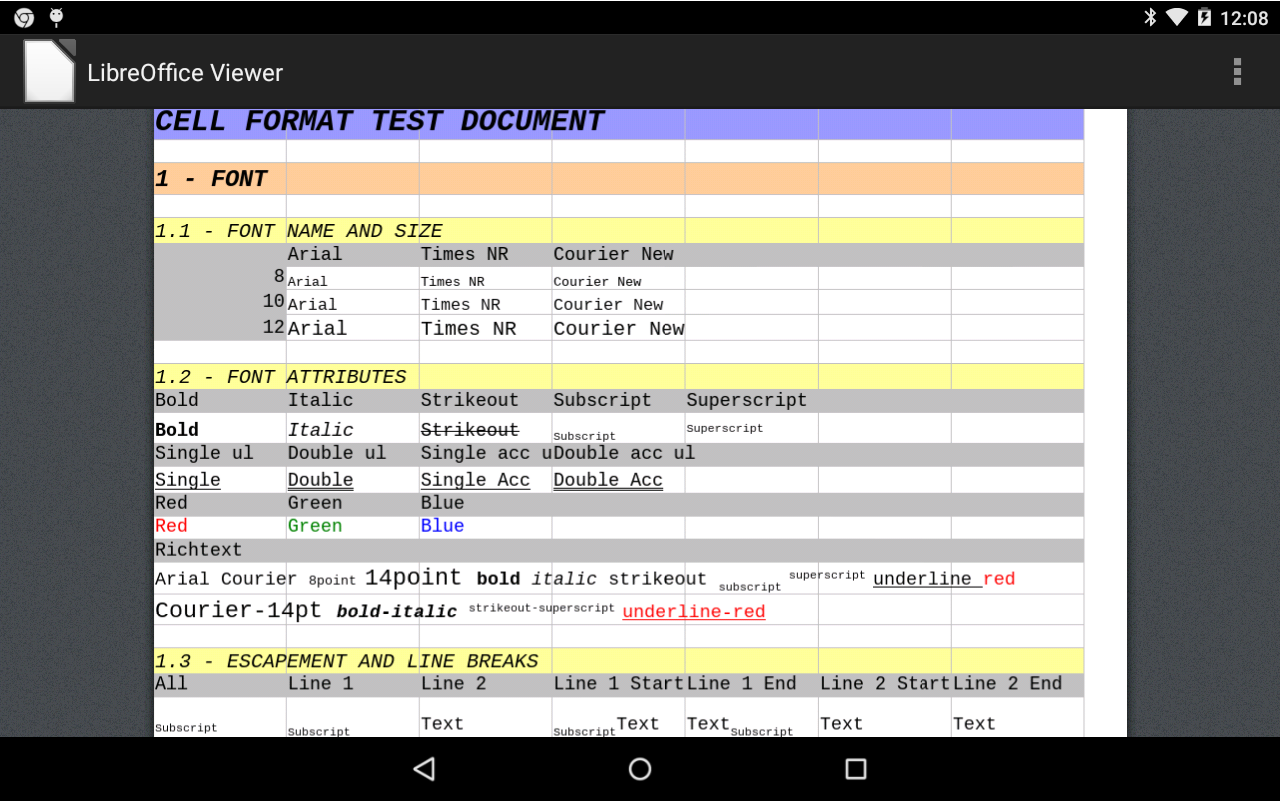Screen dimensions: 1280x801
Task: Tap the Back navigation arrow
Action: click(424, 769)
